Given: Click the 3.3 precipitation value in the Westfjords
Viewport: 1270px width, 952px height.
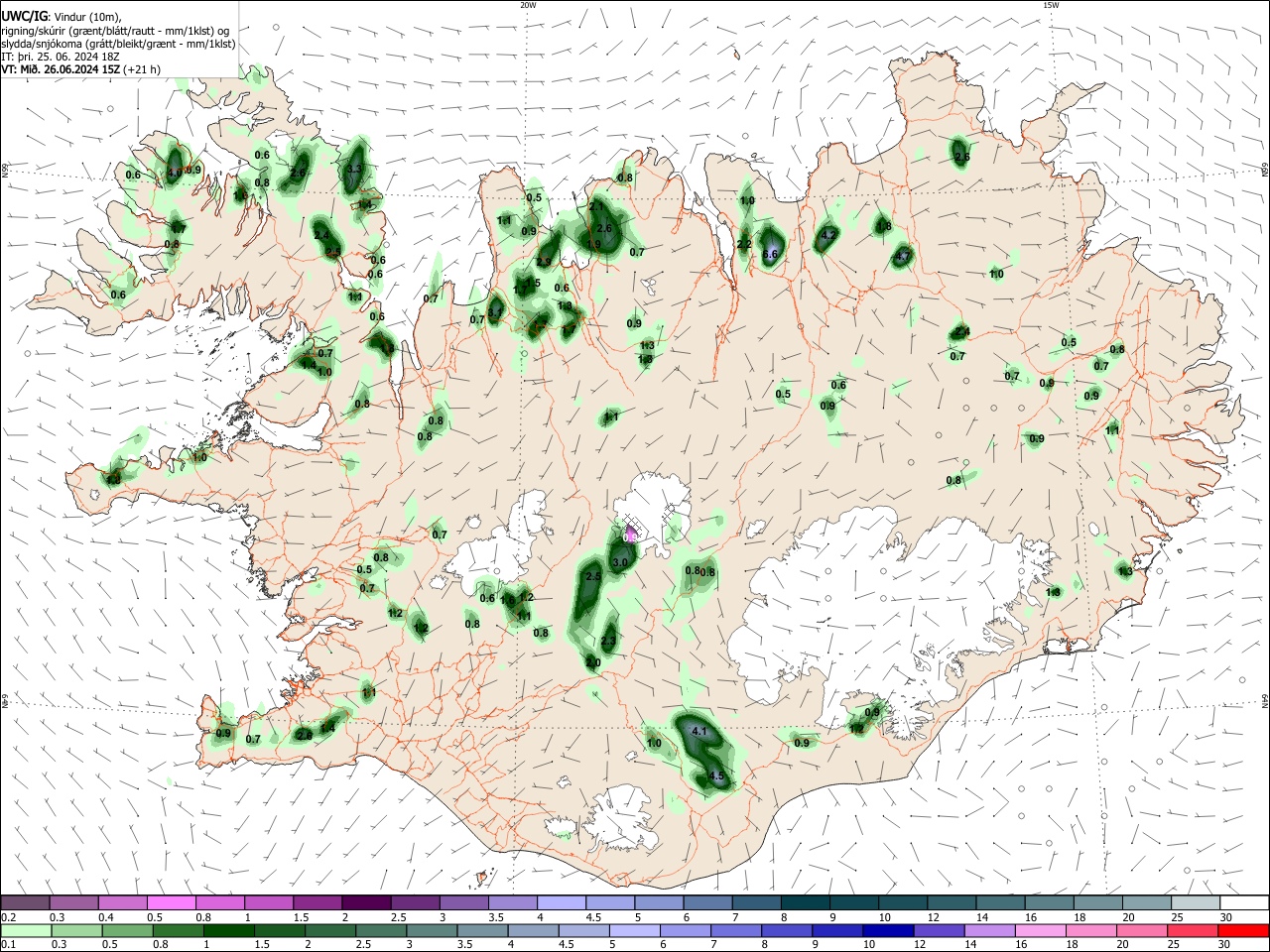Looking at the screenshot, I should 354,169.
